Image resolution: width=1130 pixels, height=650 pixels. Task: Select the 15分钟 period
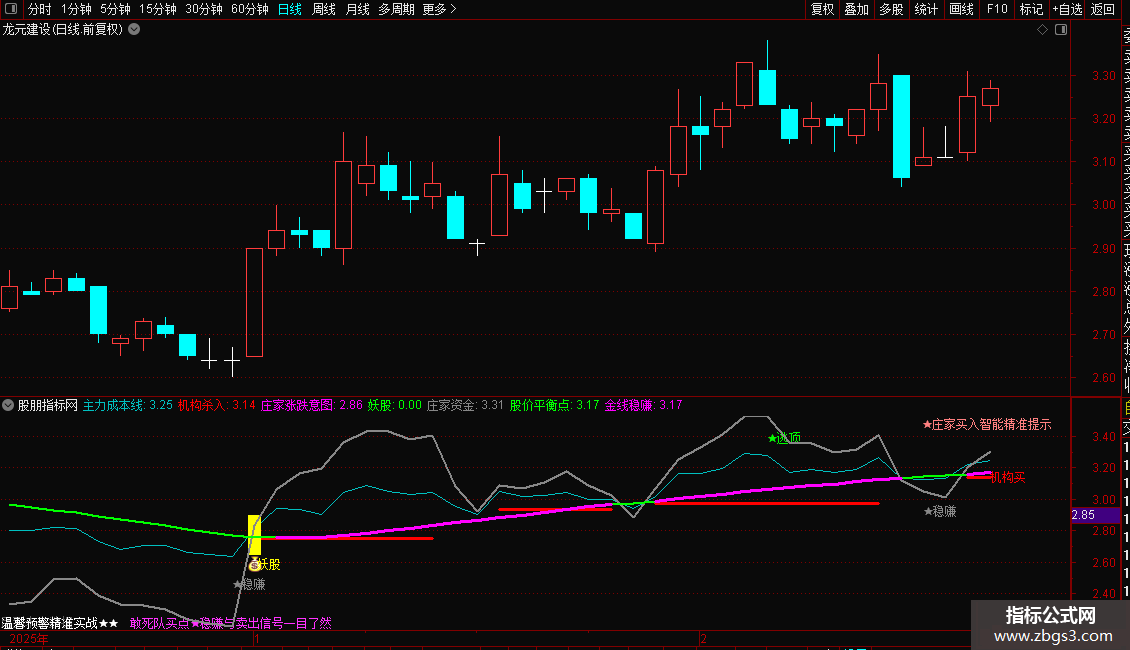(x=158, y=9)
